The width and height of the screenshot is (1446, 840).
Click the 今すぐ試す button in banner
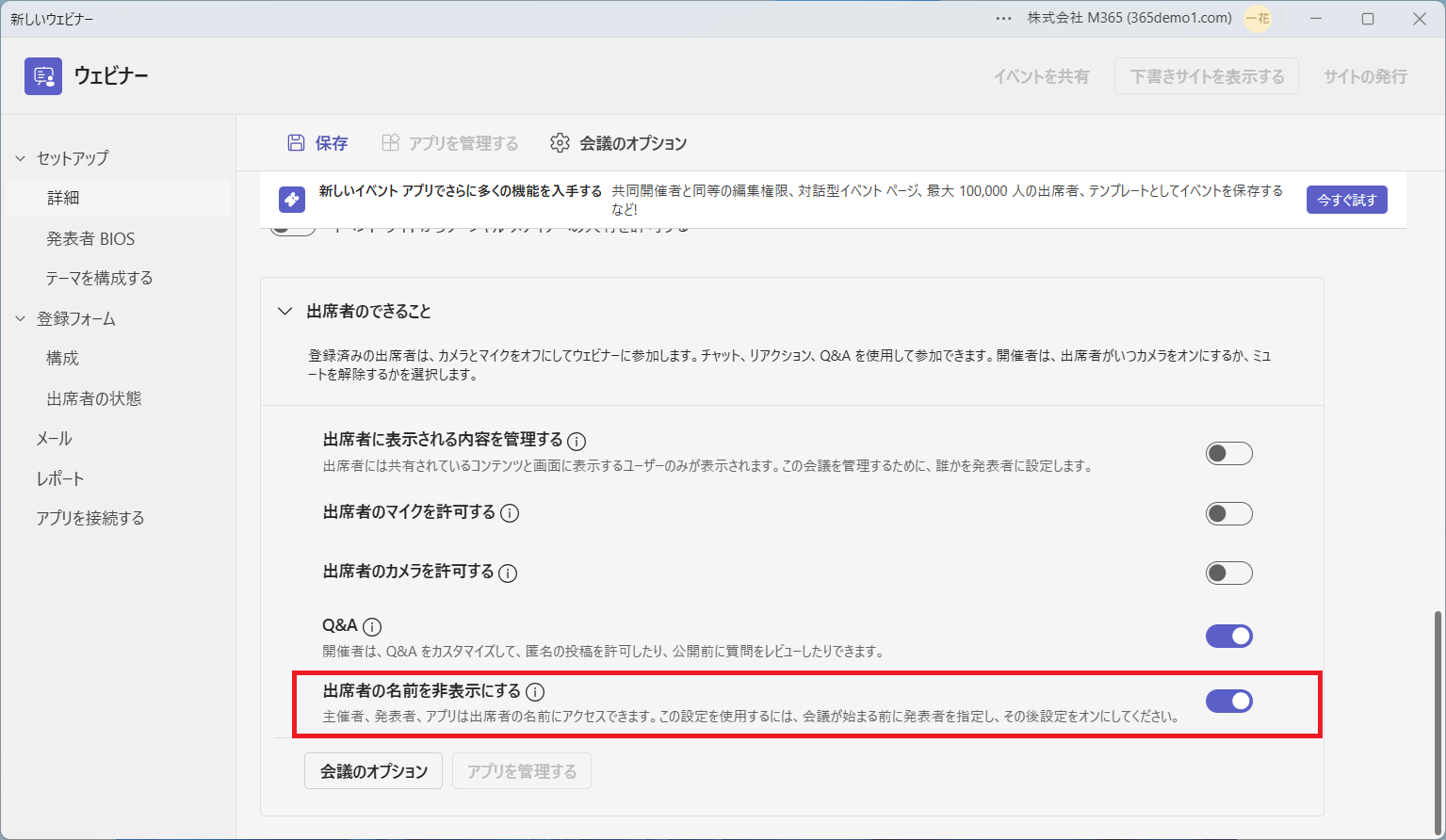1346,200
